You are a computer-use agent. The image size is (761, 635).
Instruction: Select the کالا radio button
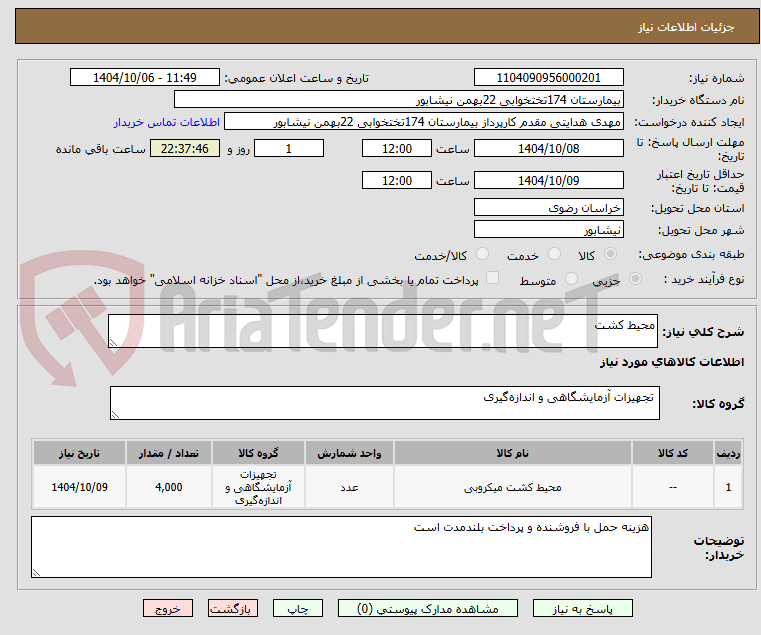pos(611,254)
